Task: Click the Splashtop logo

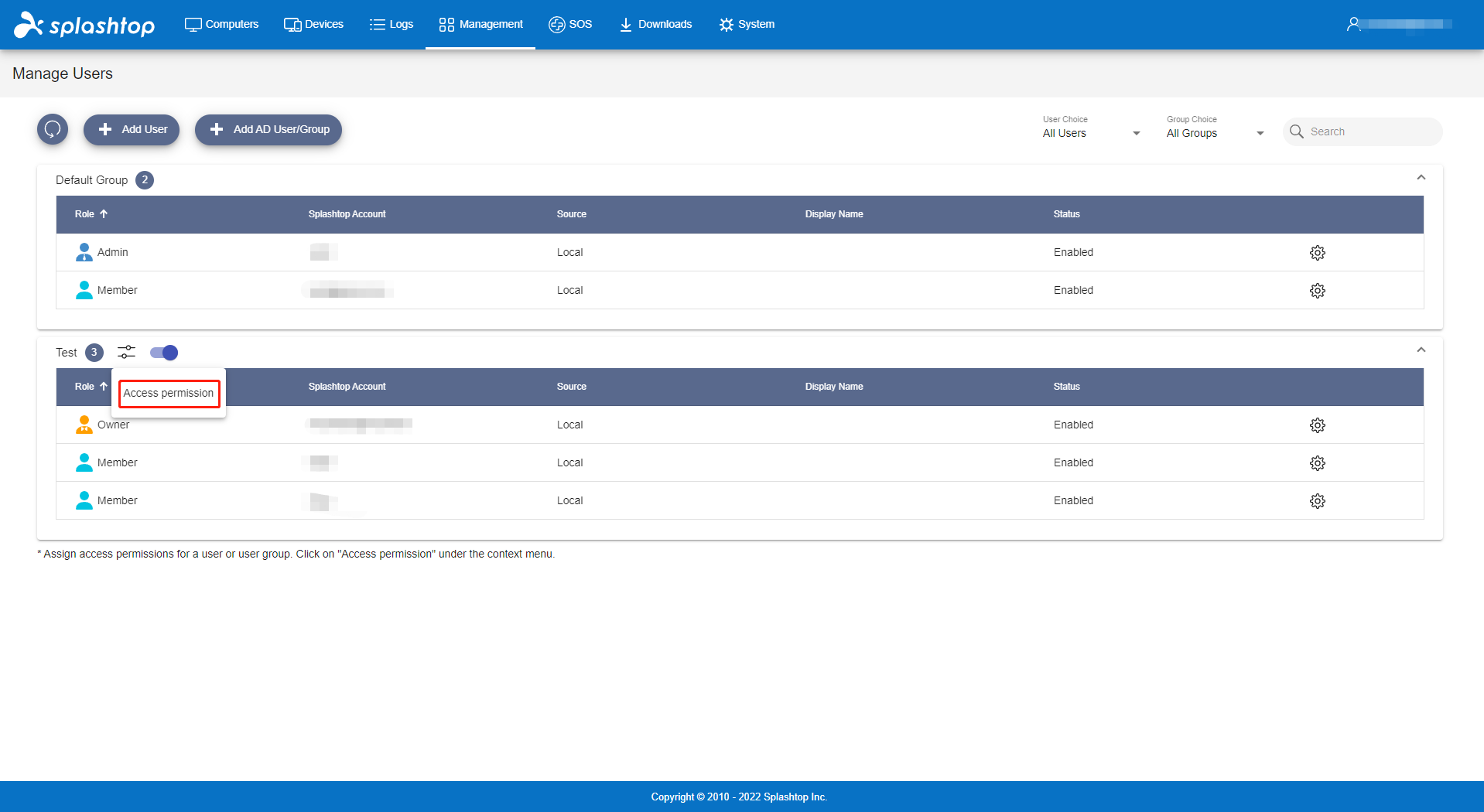Action: tap(85, 25)
